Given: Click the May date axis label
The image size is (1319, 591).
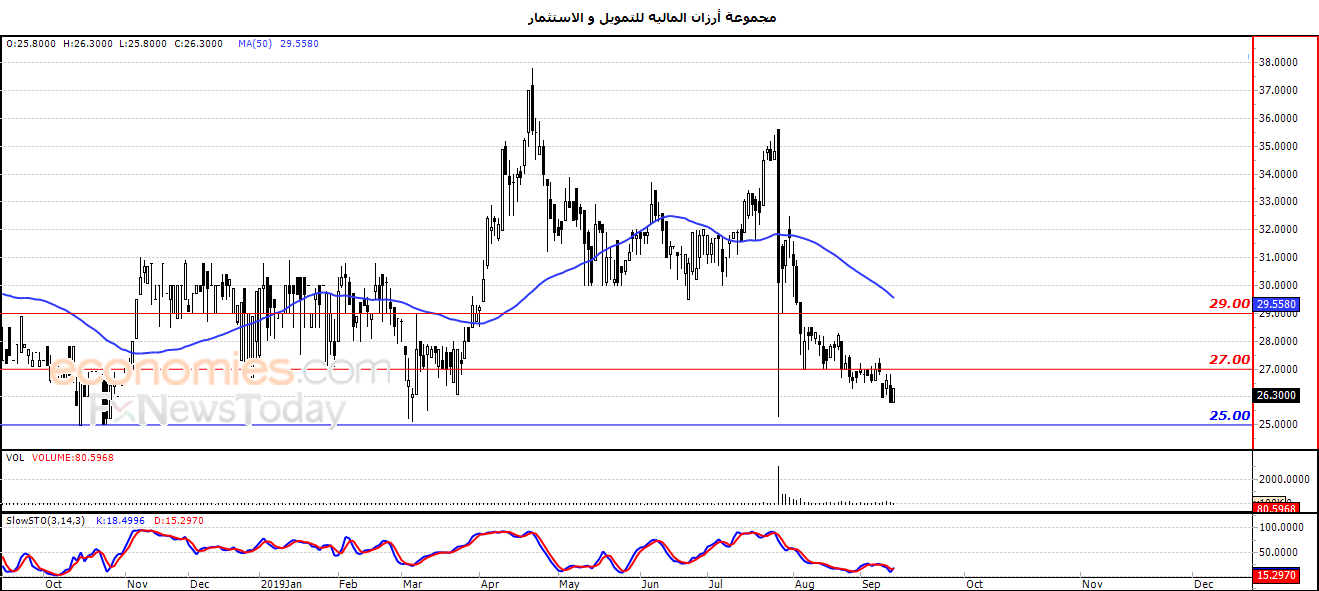Looking at the screenshot, I should pyautogui.click(x=568, y=583).
